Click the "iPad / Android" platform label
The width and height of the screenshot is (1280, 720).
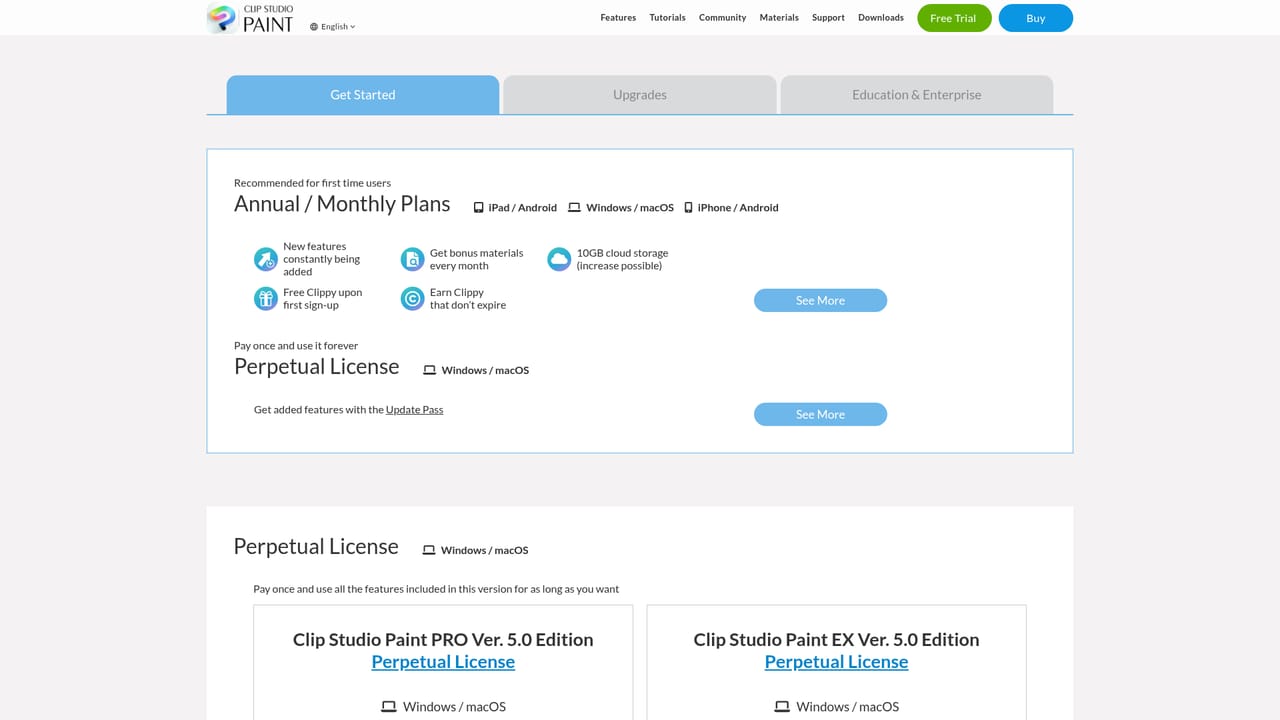[522, 208]
